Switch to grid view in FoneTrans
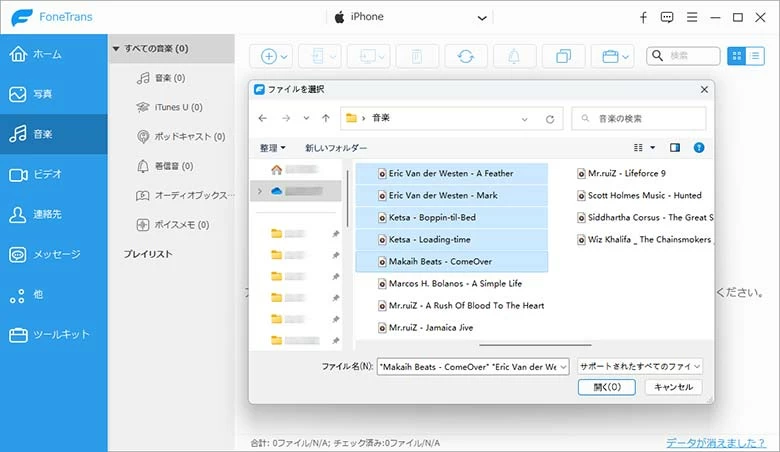The width and height of the screenshot is (780, 452). (738, 57)
